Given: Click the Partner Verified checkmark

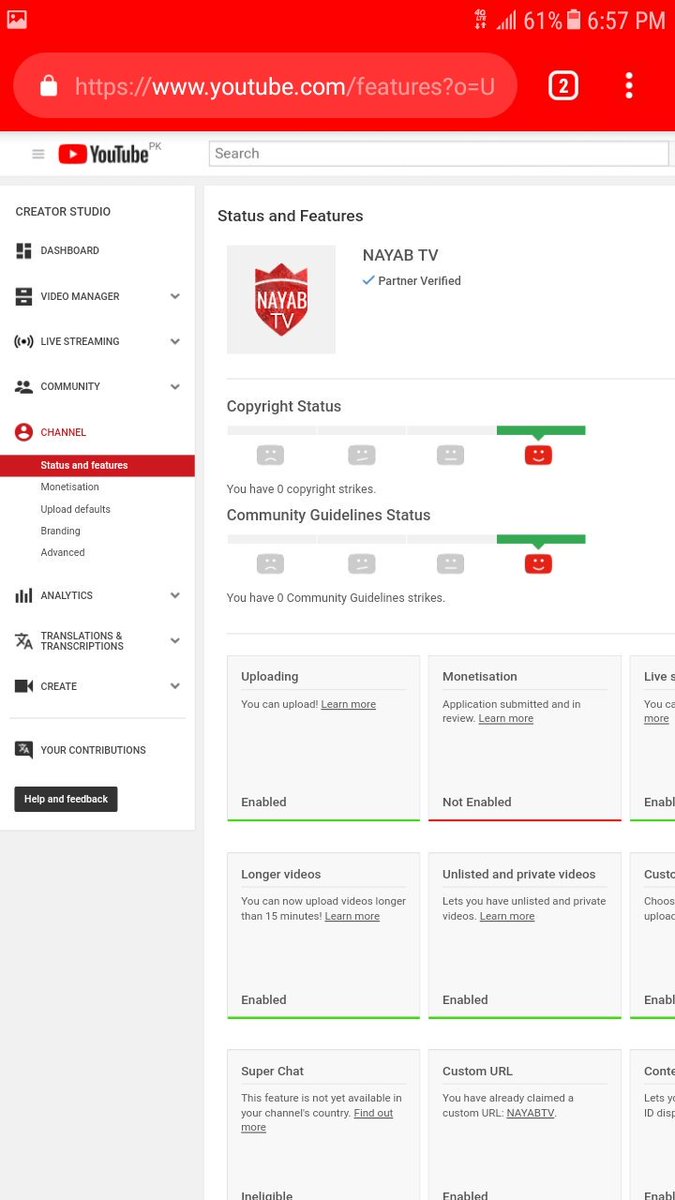Looking at the screenshot, I should tap(368, 281).
